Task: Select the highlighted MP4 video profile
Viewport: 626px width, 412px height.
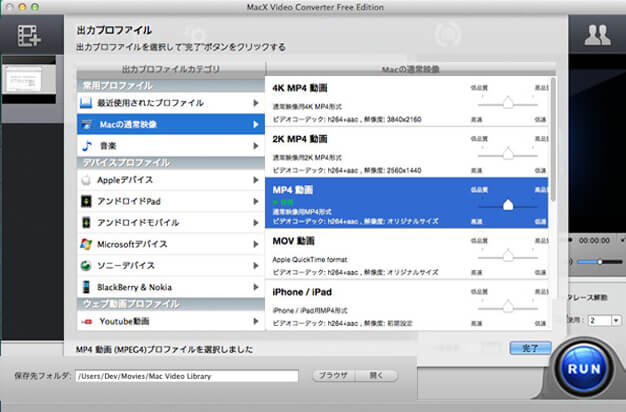Action: click(407, 203)
